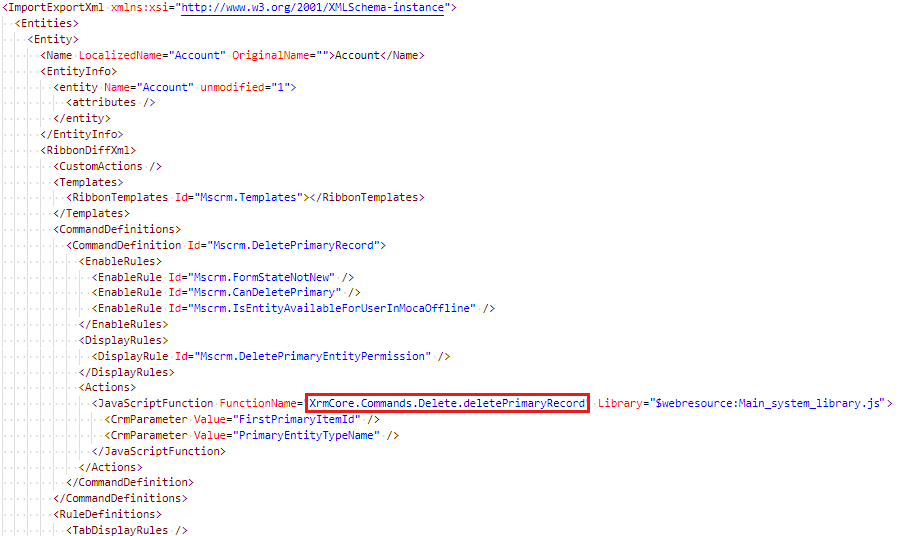Click the RibbonTemplates Mscrm.Templates line

coord(245,197)
